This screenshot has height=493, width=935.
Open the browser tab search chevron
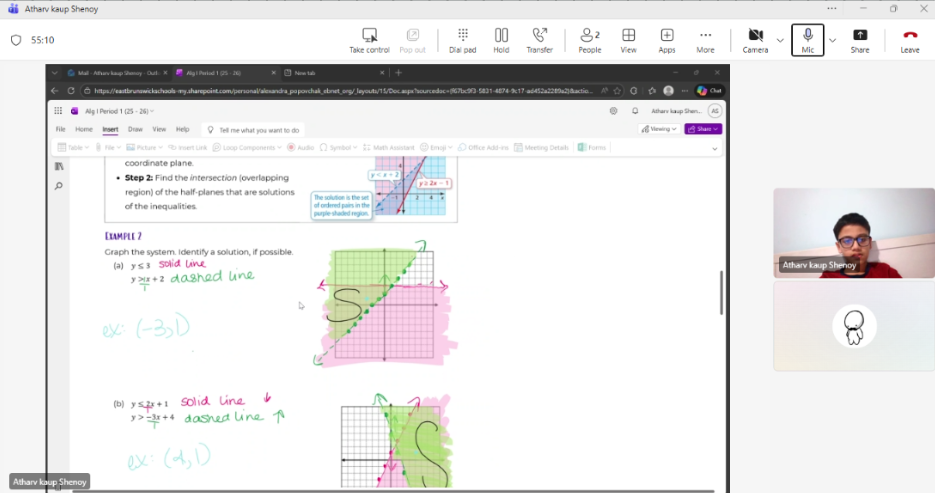pyautogui.click(x=54, y=73)
